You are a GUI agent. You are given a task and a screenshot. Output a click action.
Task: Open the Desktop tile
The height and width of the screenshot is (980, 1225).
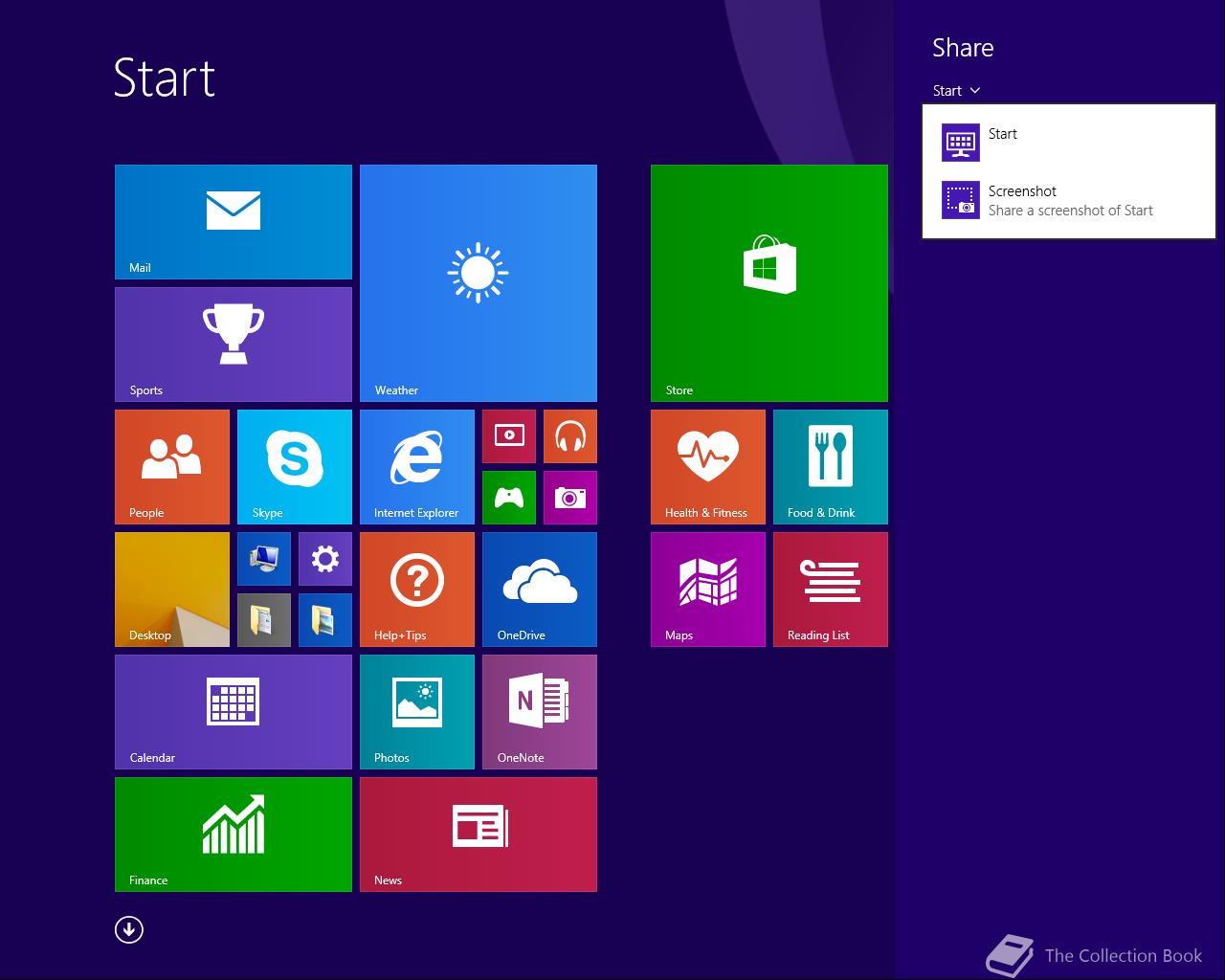point(172,590)
